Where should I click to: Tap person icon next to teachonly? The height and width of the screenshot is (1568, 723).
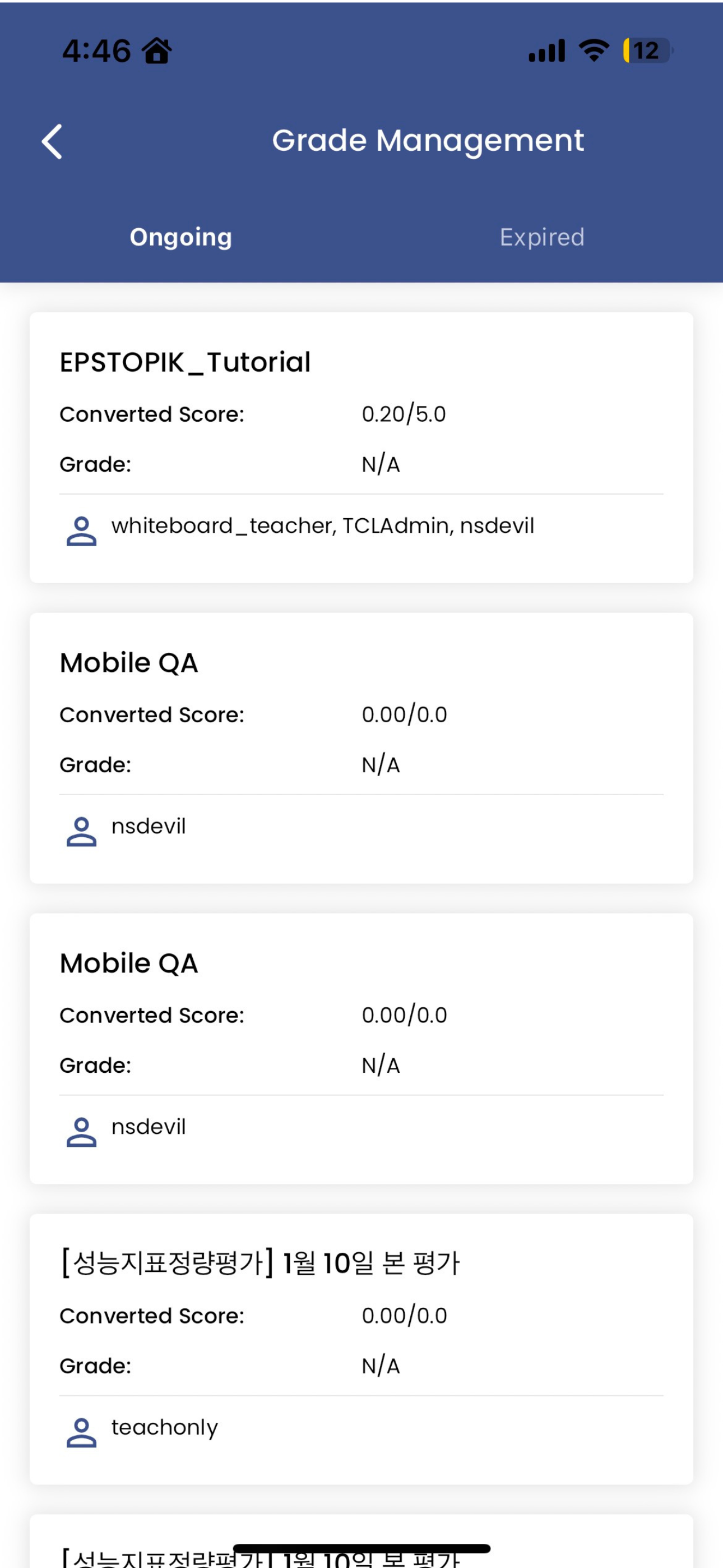click(x=81, y=1432)
